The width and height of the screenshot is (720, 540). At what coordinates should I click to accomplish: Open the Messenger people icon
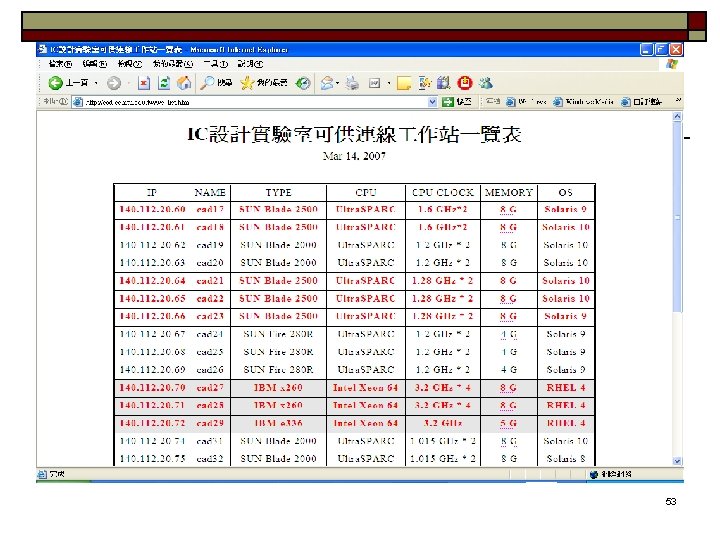click(x=486, y=83)
